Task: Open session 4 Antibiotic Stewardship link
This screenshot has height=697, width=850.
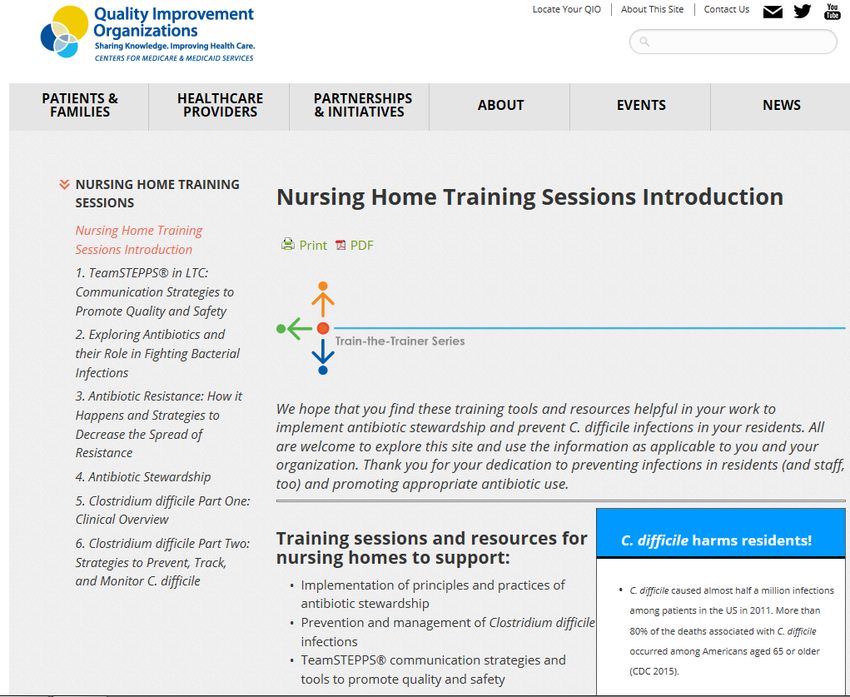Action: 143,477
